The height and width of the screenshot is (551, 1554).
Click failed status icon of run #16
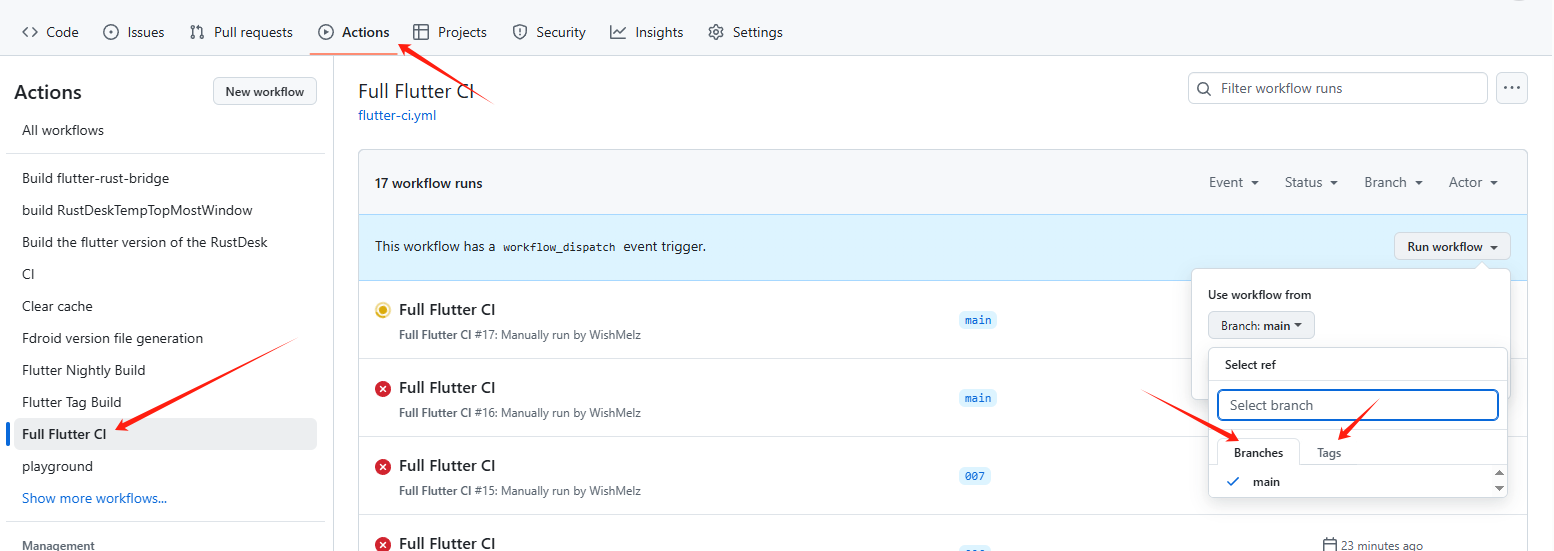pos(383,389)
